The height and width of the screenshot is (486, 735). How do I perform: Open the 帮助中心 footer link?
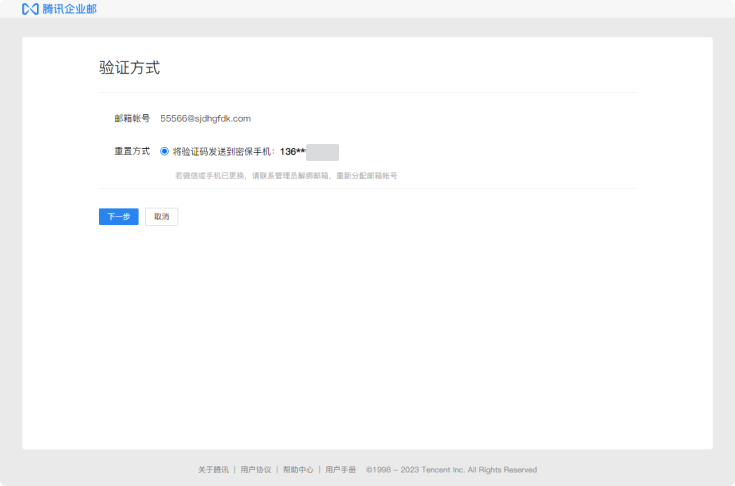click(x=298, y=469)
